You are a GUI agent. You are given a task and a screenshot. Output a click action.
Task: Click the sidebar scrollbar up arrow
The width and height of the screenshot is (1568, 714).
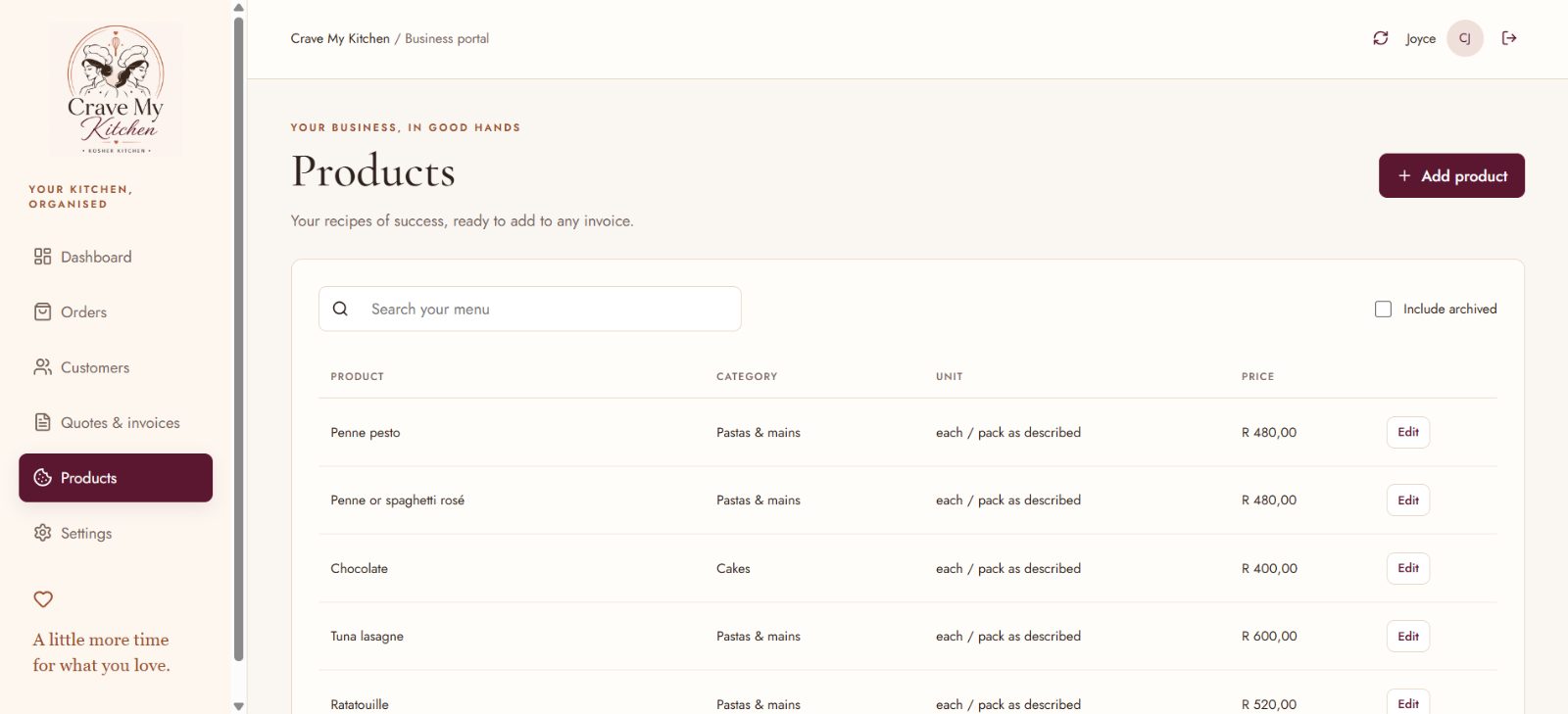point(239,8)
